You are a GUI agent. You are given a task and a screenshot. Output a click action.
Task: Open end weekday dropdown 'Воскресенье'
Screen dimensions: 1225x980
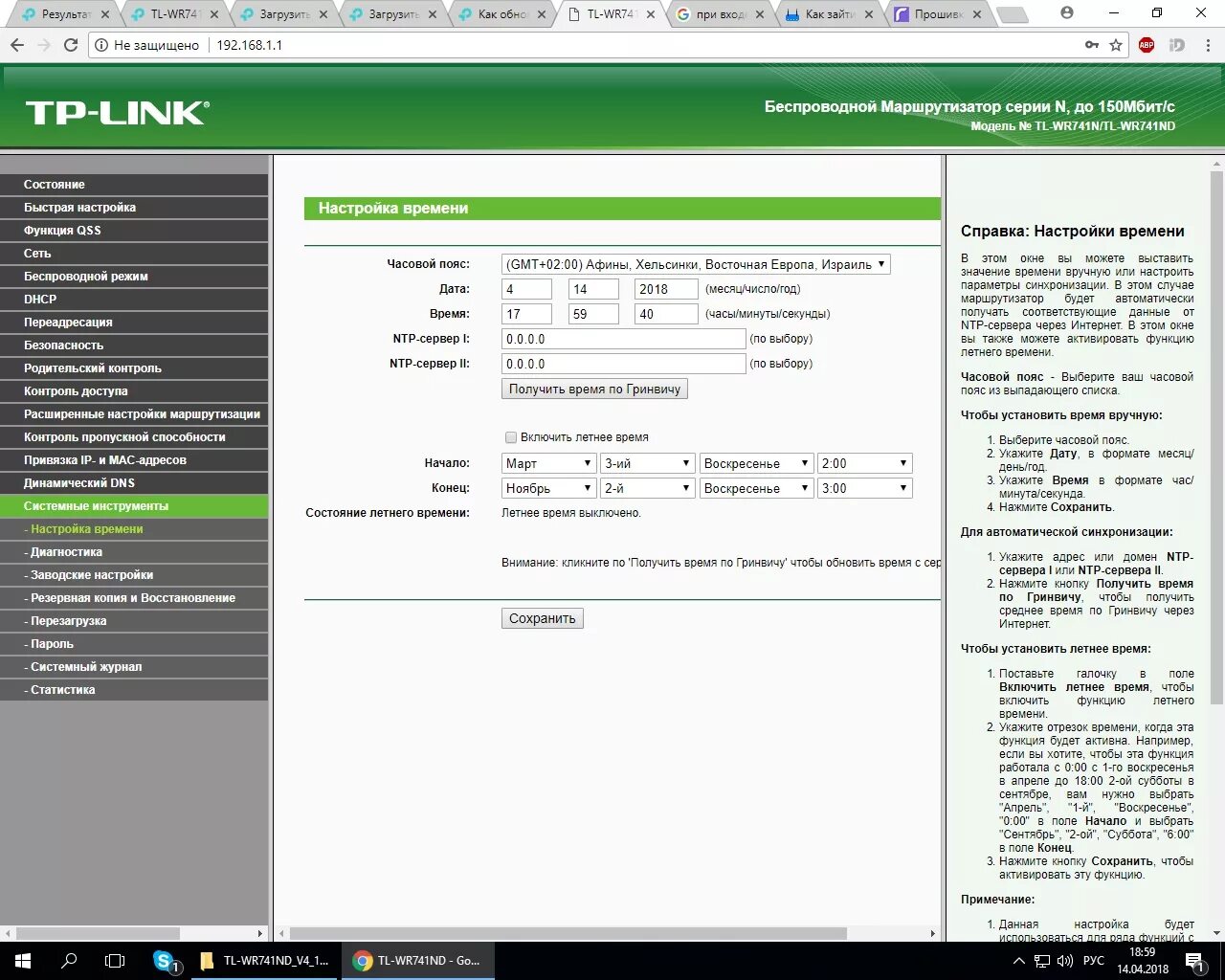tap(756, 488)
